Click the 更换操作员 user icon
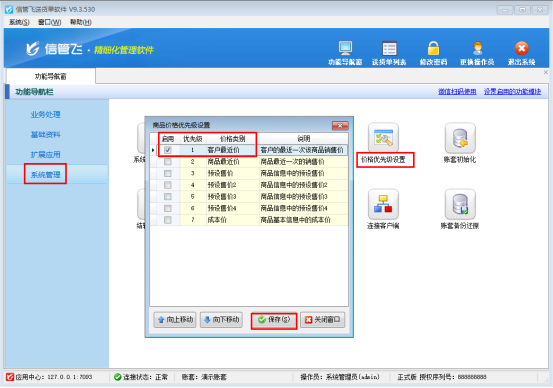The width and height of the screenshot is (553, 388). coord(477,48)
